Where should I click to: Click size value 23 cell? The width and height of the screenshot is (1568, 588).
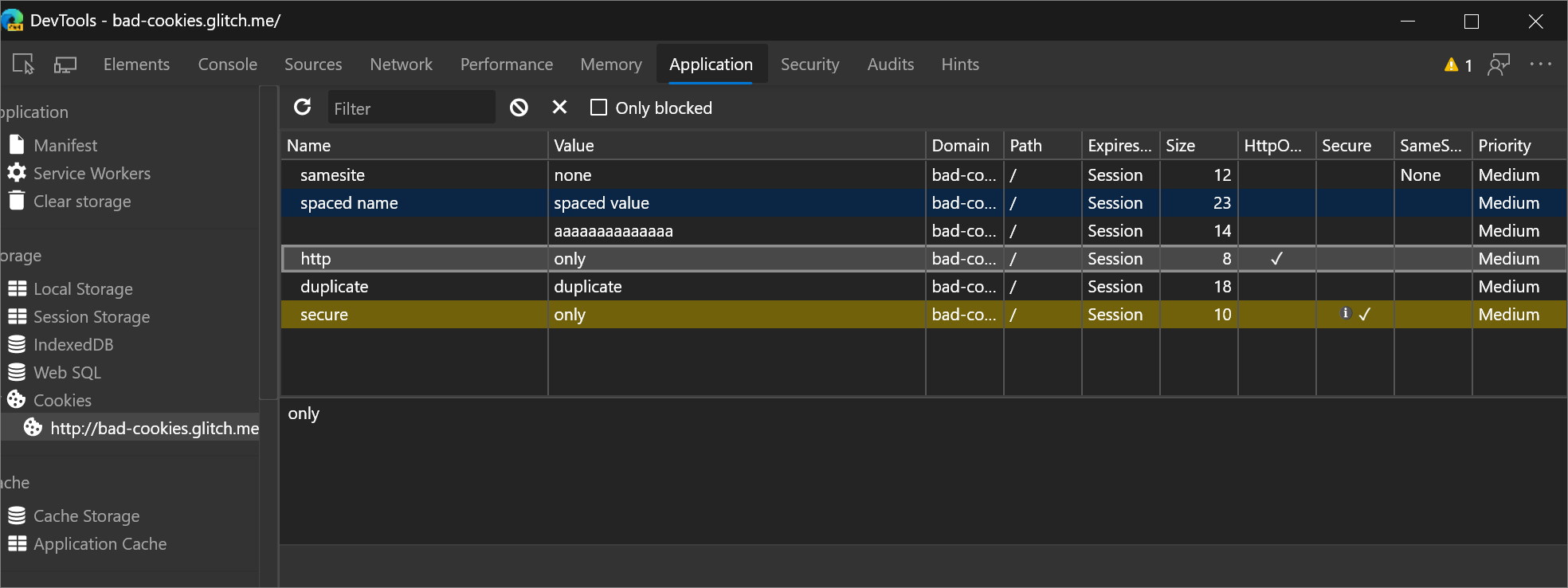1198,202
